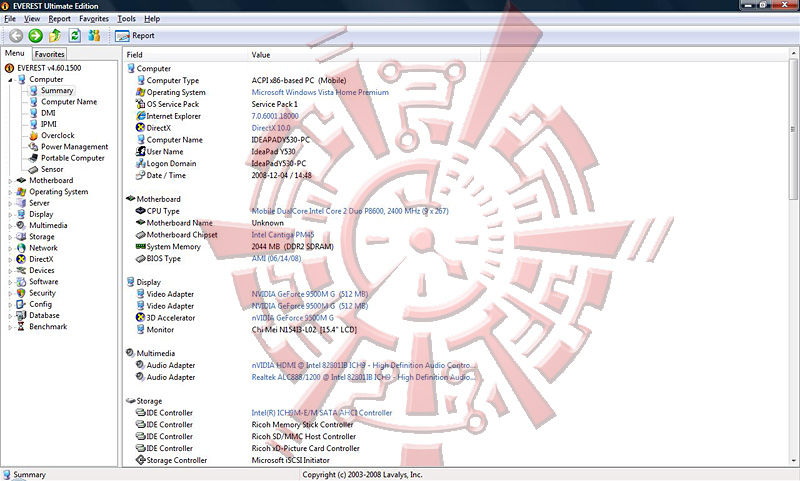Click the green Forward arrow
Image resolution: width=800 pixels, height=481 pixels.
point(35,35)
